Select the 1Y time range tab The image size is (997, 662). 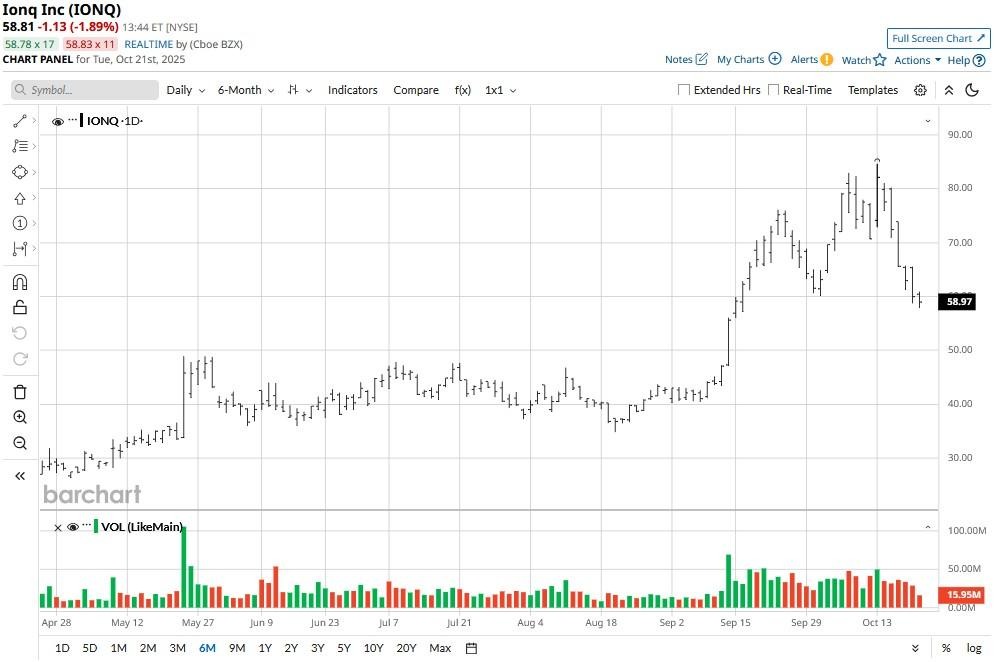[x=264, y=648]
